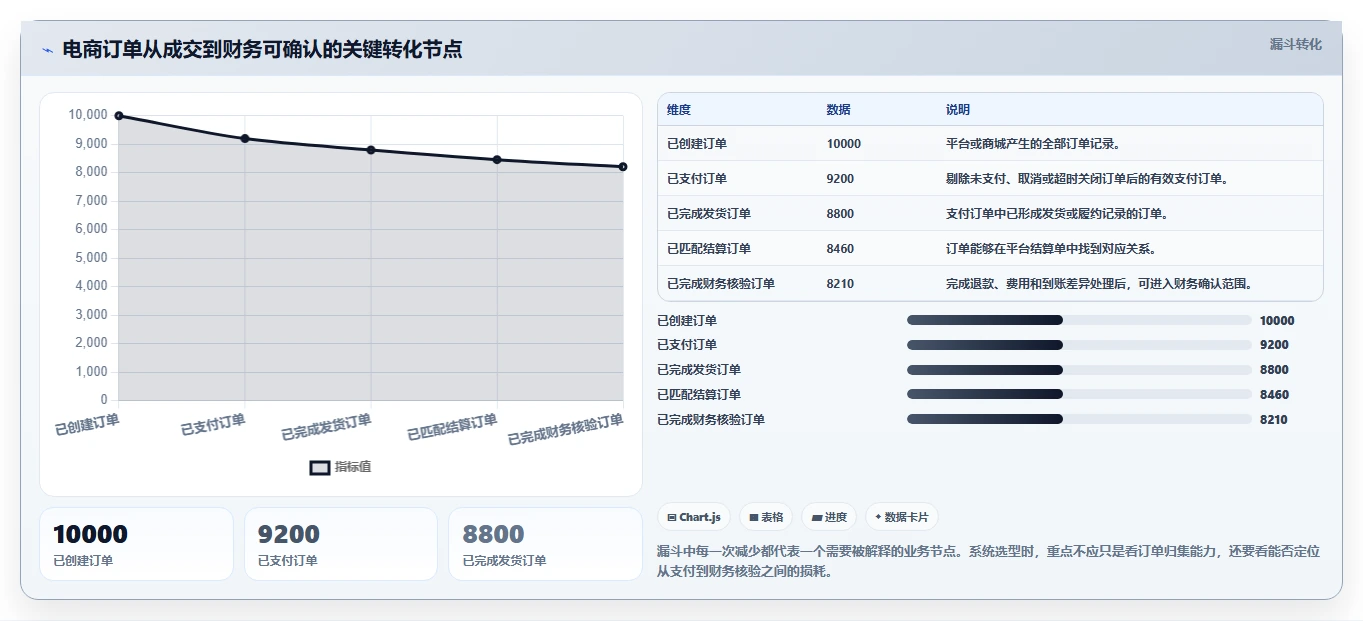1363x621 pixels.
Task: Click the chart data point for 已创建订单
Action: 119,116
